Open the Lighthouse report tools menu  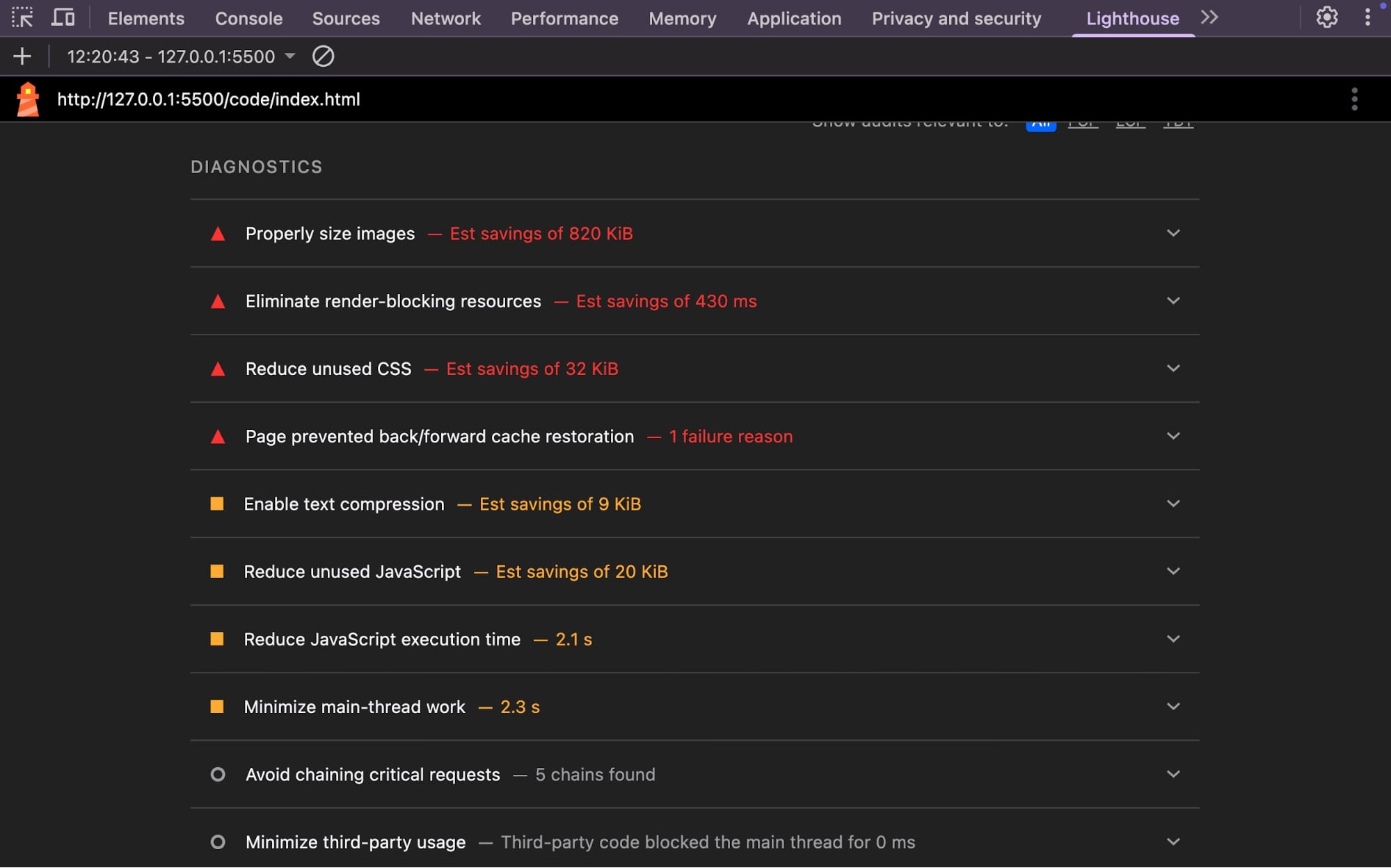[1353, 99]
